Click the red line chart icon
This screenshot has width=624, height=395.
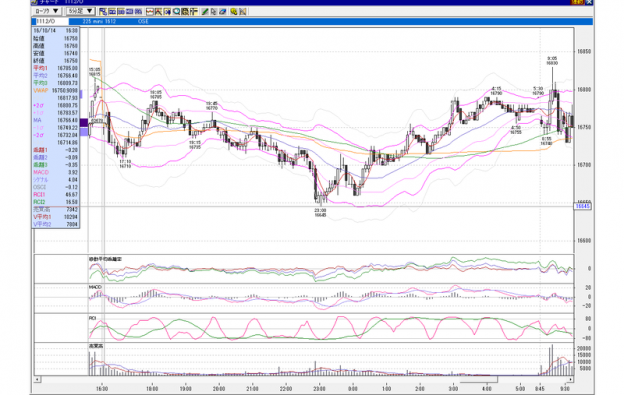pos(150,12)
